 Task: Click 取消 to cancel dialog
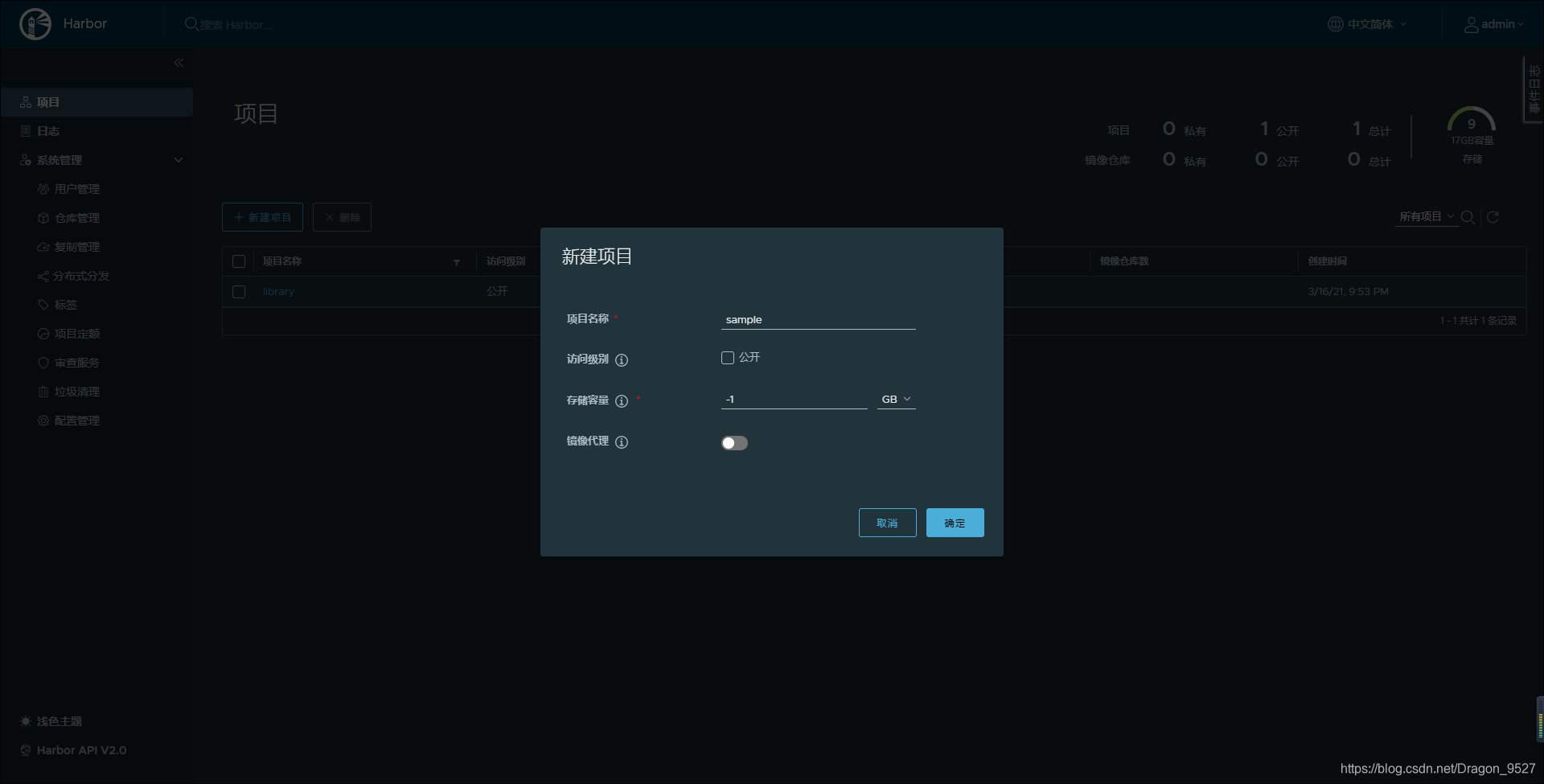coord(887,523)
